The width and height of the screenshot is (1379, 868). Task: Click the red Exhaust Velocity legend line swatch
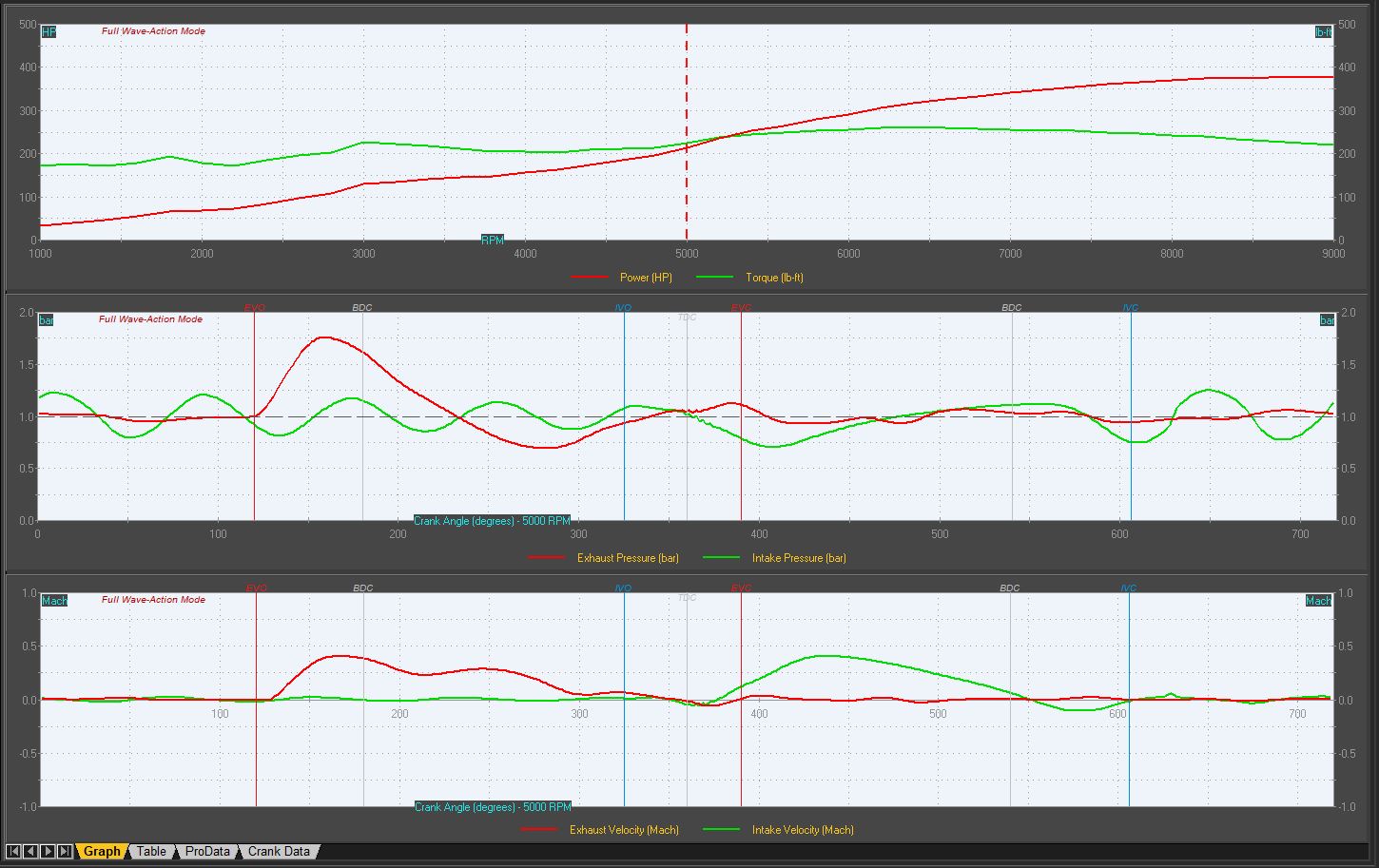click(x=539, y=830)
